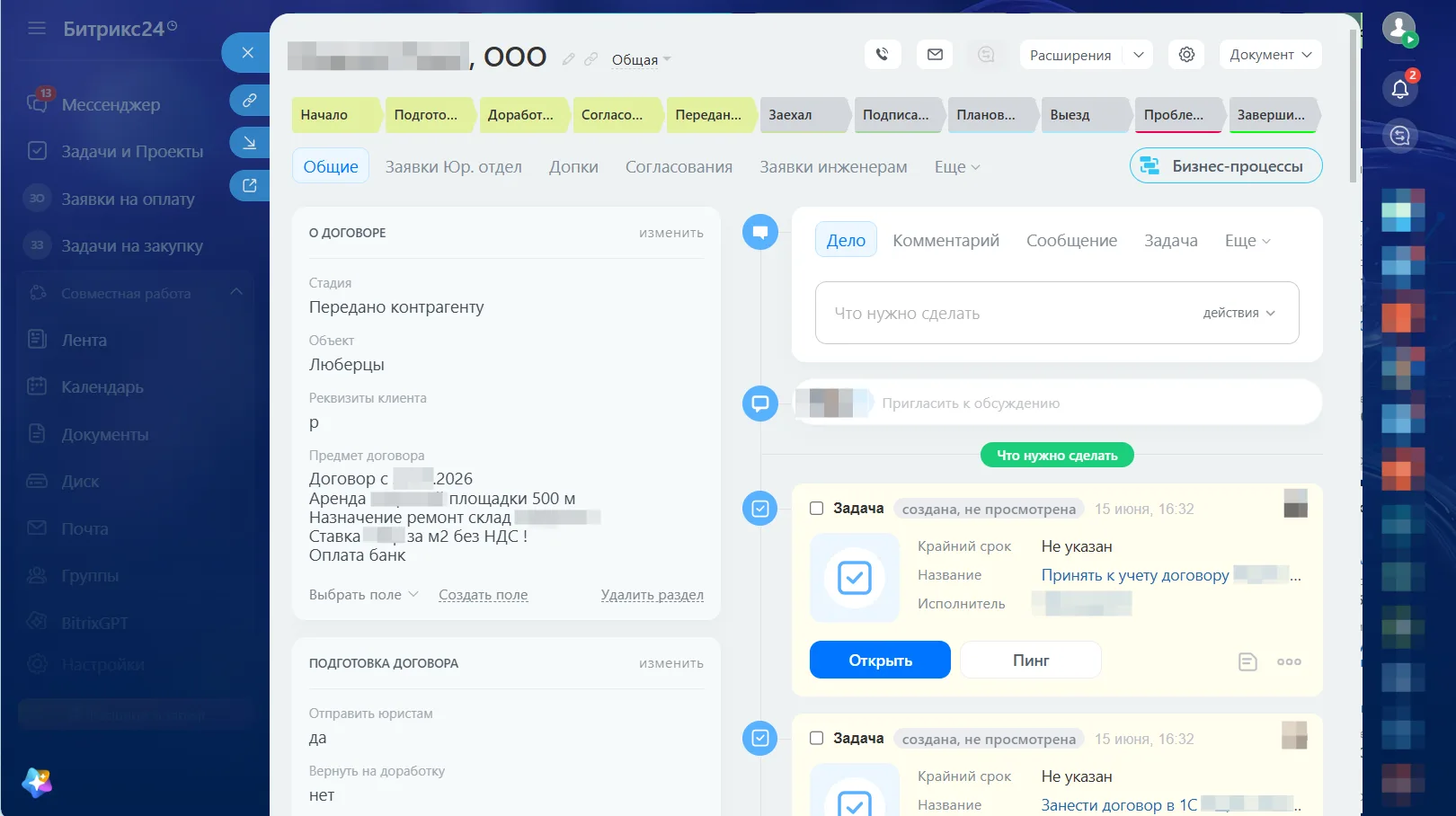Select the Задача activity tab

tap(1170, 241)
